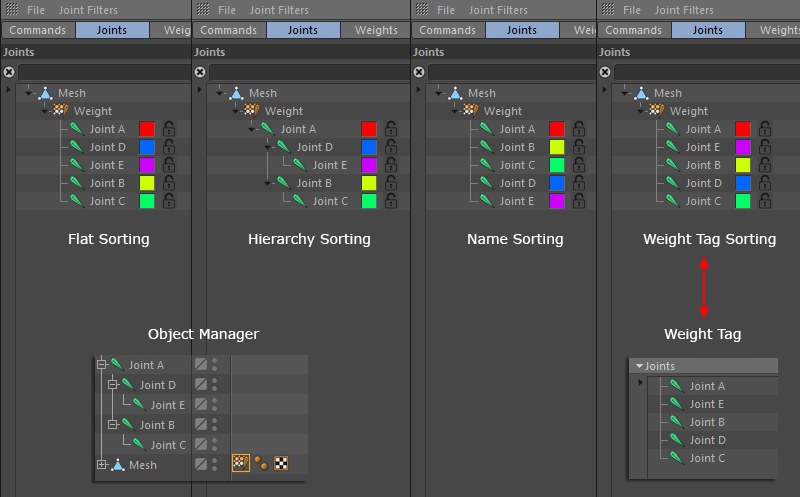
Task: Click the checkerboard texture tag on the Mesh row
Action: (281, 463)
